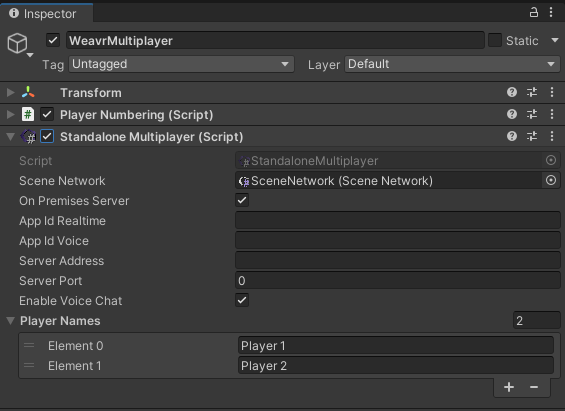Click the Player Names size field
The image size is (565, 411).
click(x=537, y=320)
